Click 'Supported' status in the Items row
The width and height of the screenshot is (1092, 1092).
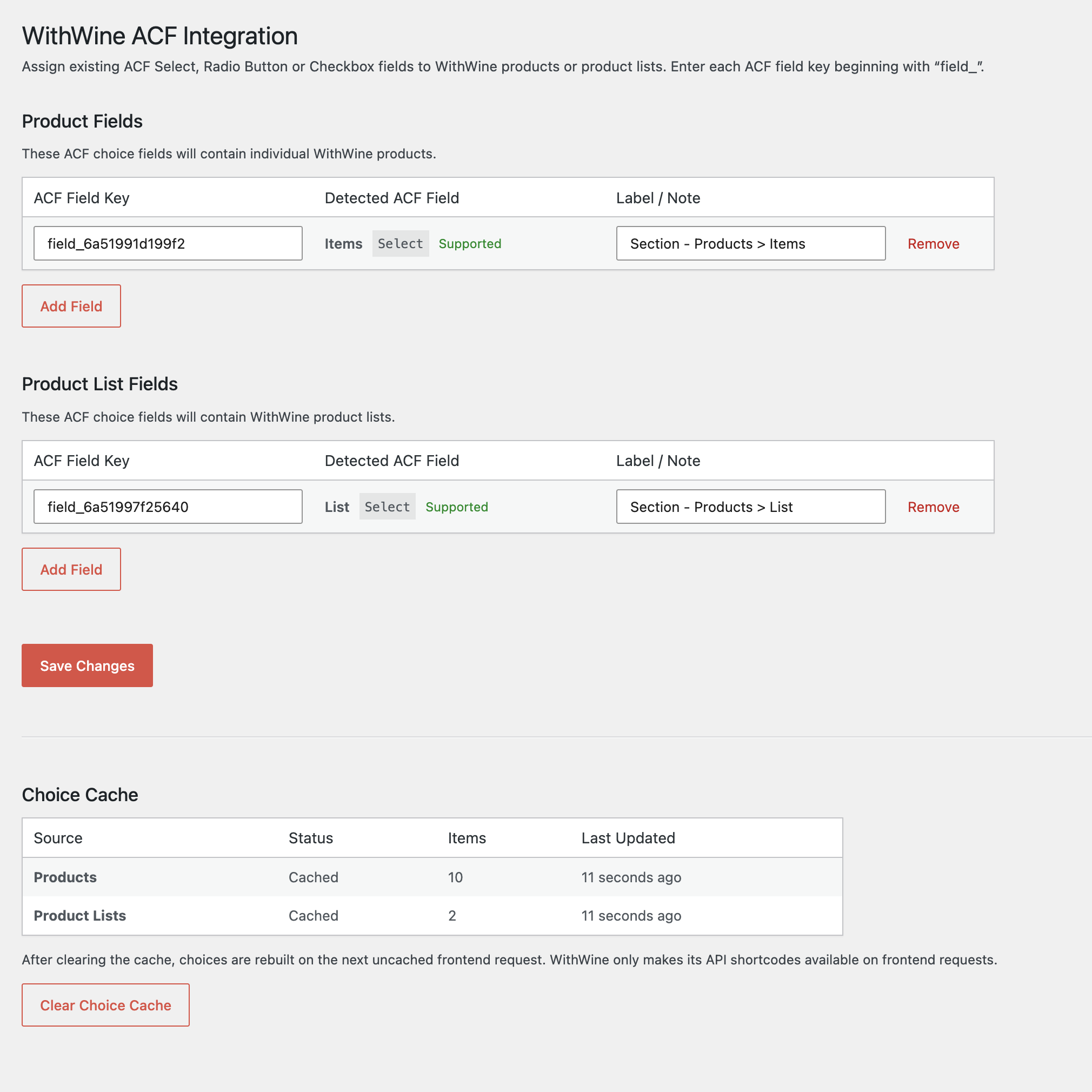[x=470, y=244]
